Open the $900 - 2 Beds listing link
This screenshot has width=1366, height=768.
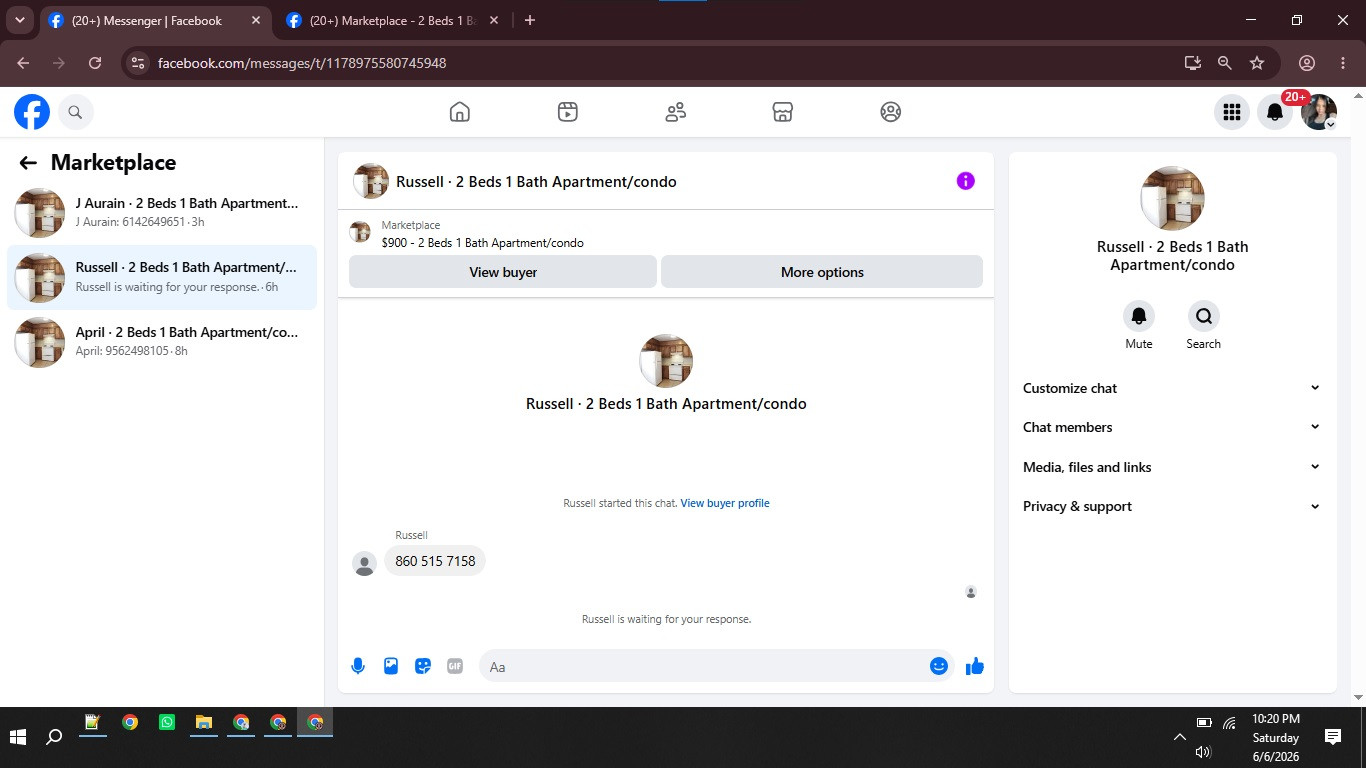(482, 243)
